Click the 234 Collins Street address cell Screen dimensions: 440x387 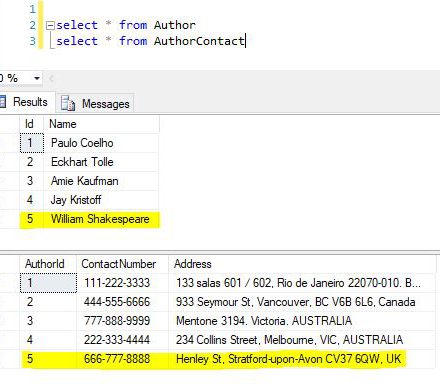pos(302,340)
